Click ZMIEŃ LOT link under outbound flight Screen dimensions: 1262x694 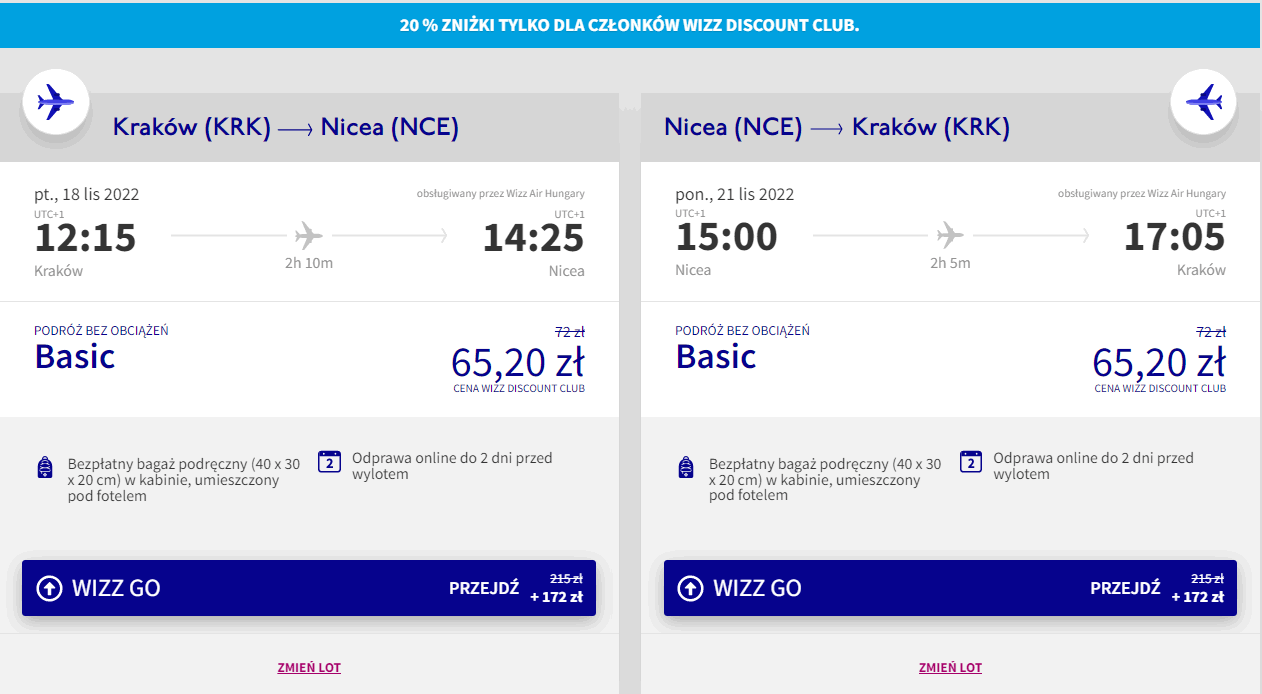309,667
